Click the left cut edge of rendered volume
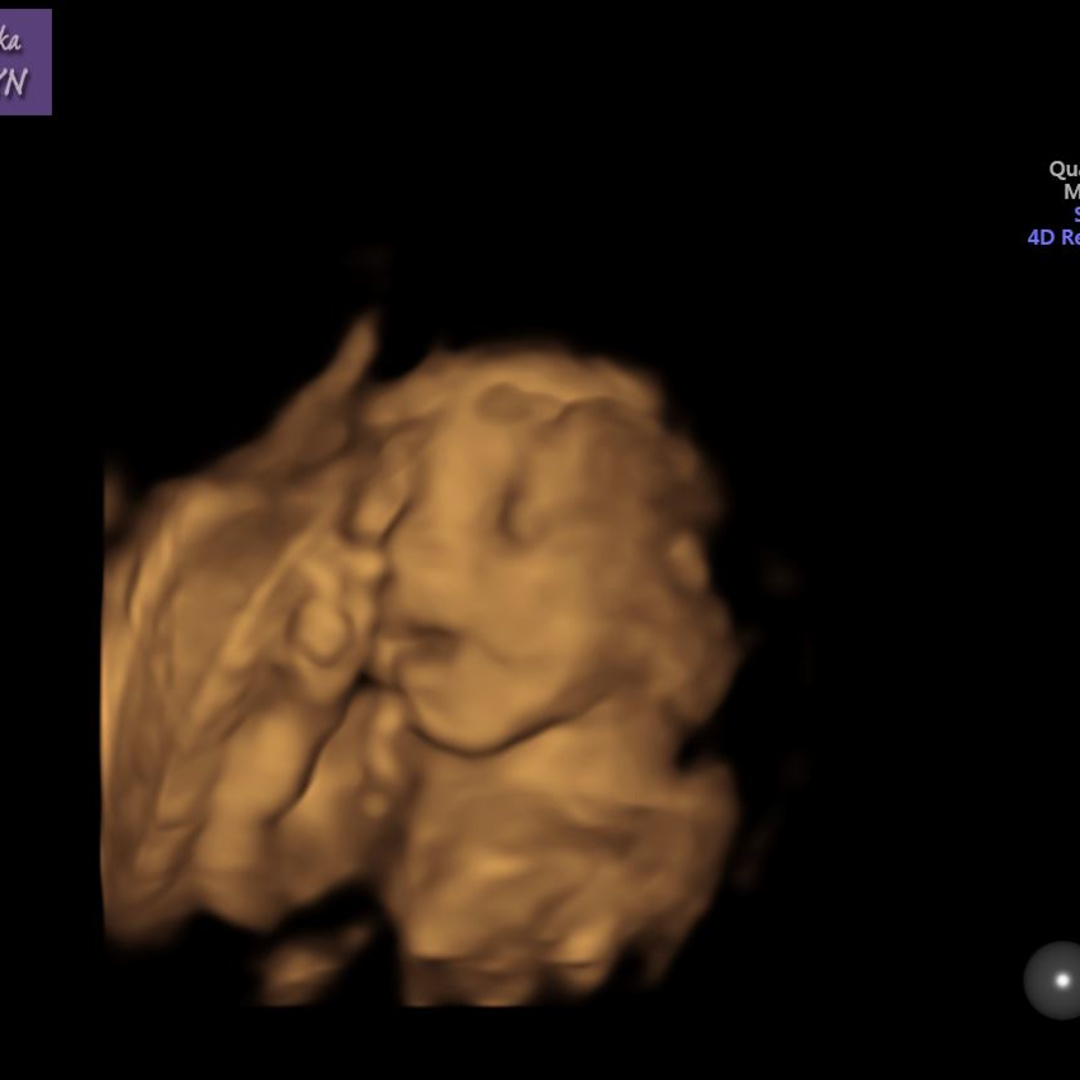 point(108,700)
